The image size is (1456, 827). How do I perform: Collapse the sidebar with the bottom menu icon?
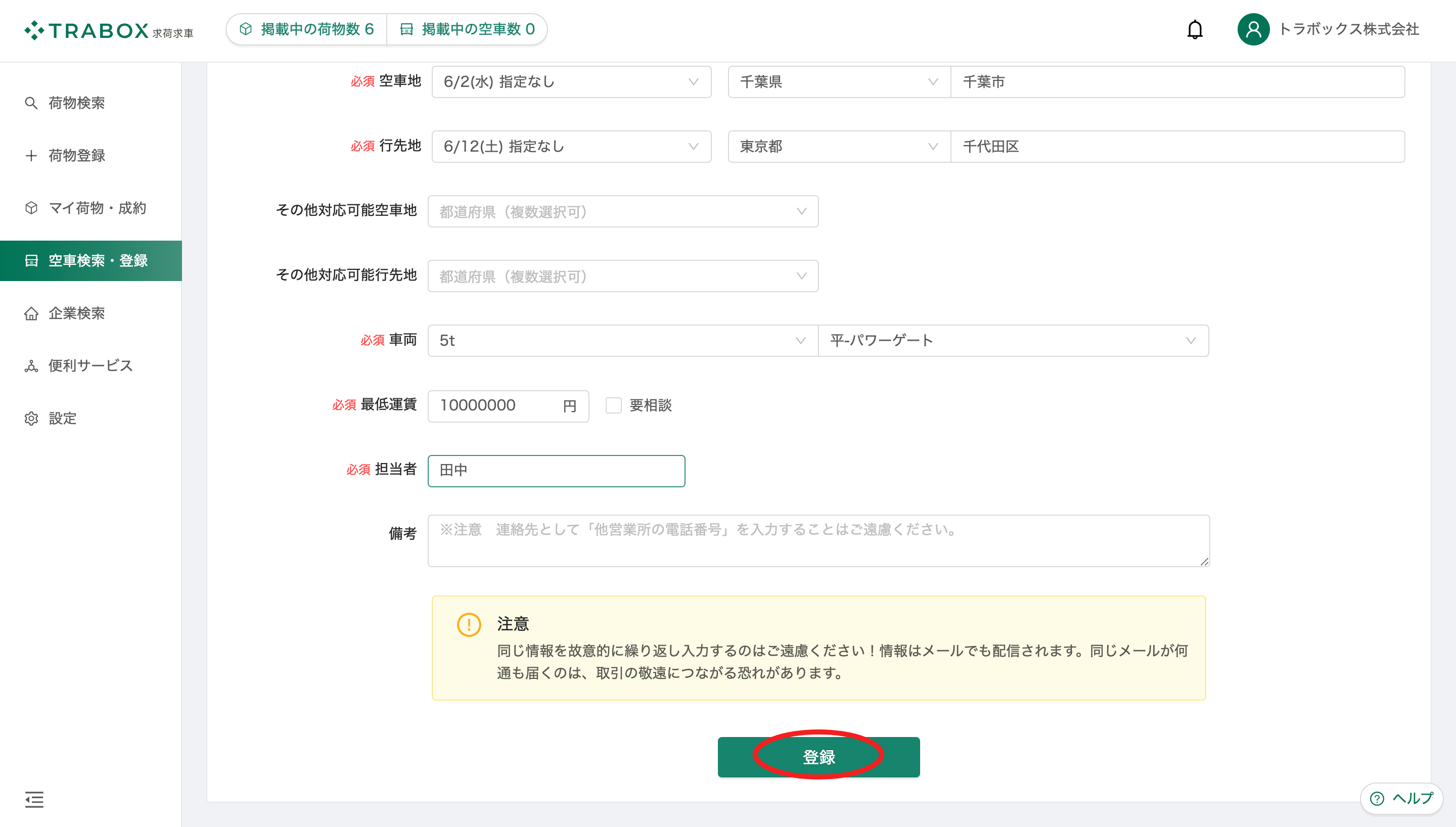pos(34,799)
